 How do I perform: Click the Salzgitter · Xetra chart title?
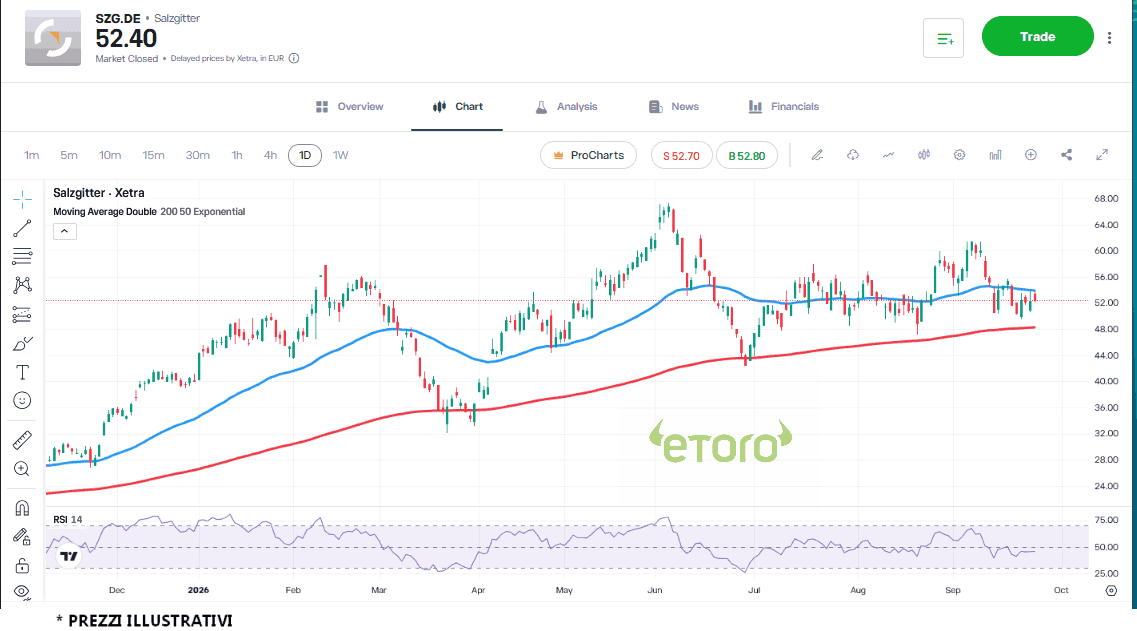point(99,193)
